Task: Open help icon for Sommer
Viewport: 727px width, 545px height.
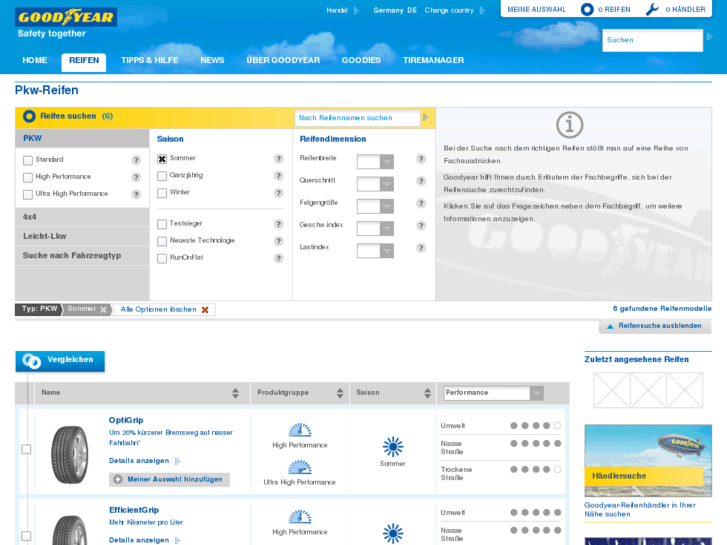Action: coord(278,159)
